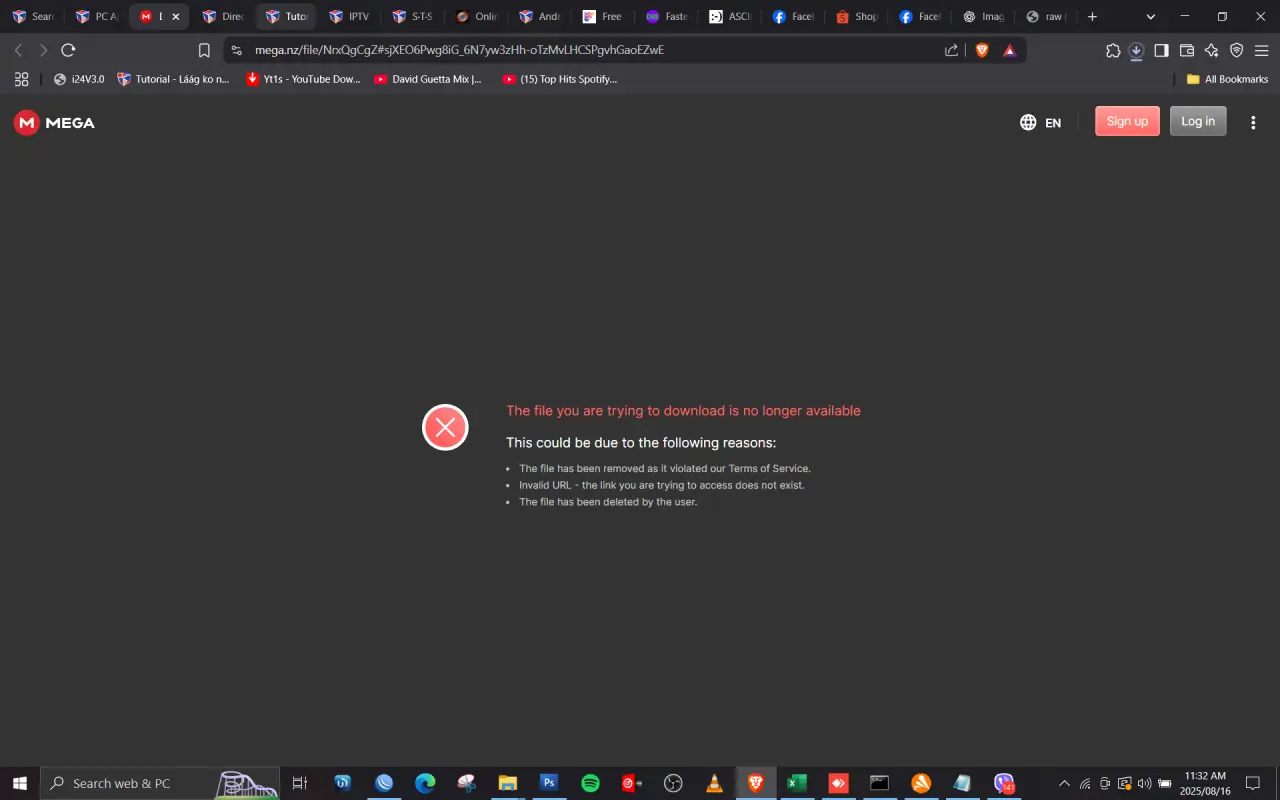Open the David Guetta Mix bookmark
1280x800 pixels.
pyautogui.click(x=428, y=79)
